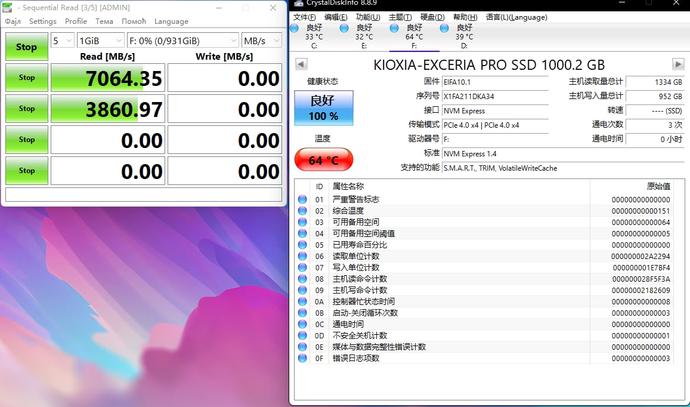Open the Language menu in CrystalDiskMark
The width and height of the screenshot is (690, 407).
click(171, 21)
